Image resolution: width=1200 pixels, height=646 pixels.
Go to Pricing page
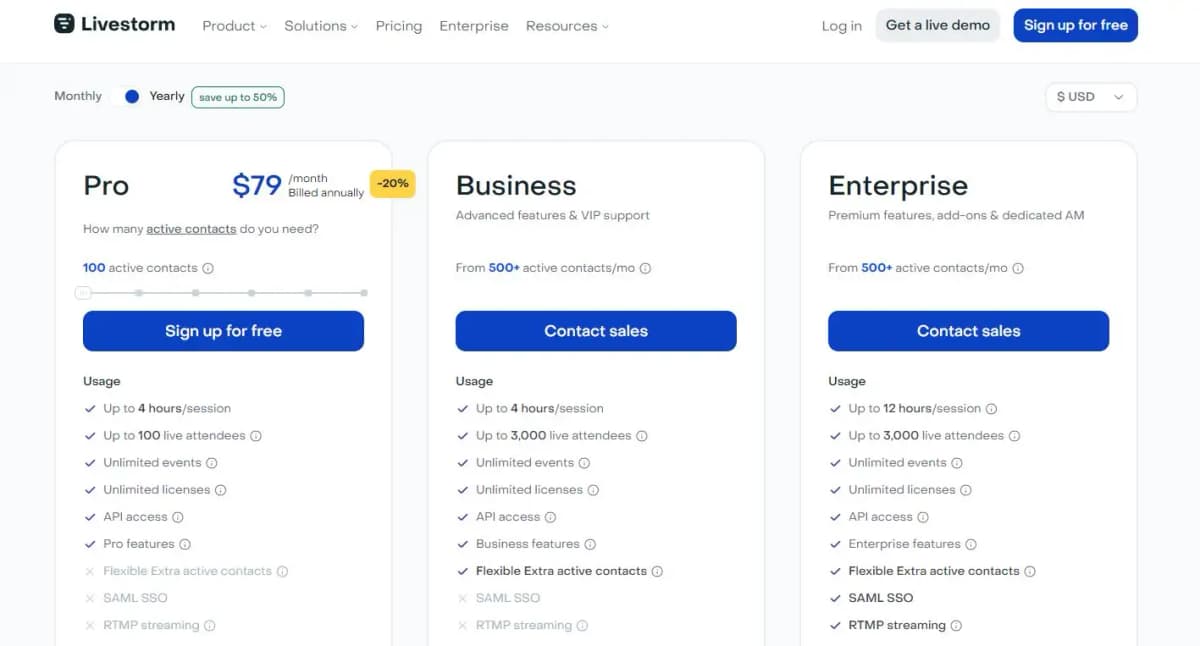(x=399, y=26)
